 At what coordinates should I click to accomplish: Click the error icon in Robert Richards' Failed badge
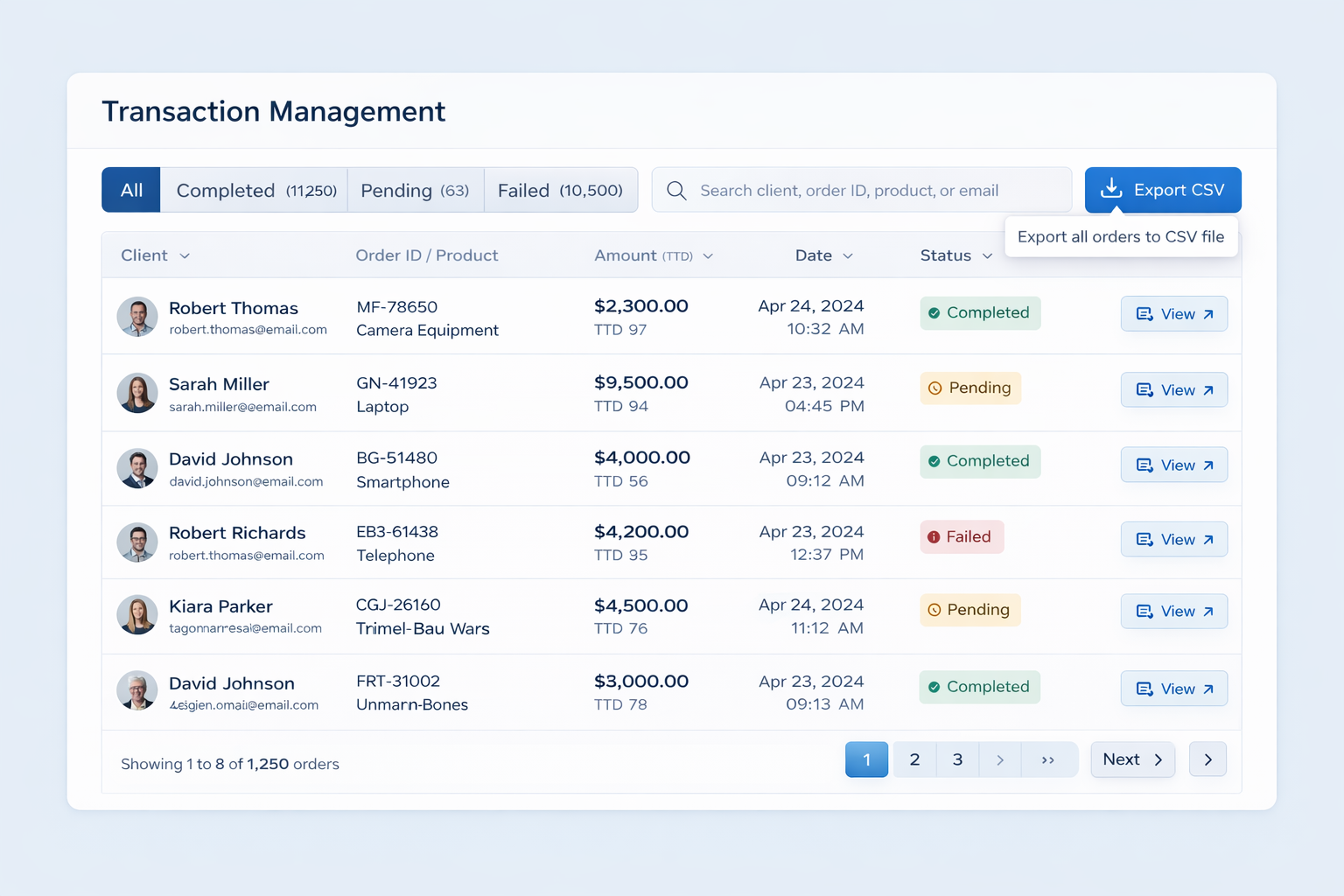coord(933,536)
